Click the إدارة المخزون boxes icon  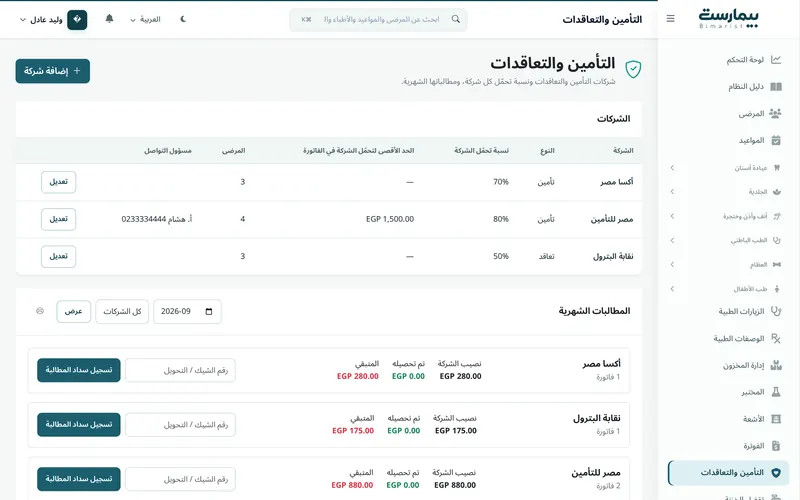click(x=776, y=365)
